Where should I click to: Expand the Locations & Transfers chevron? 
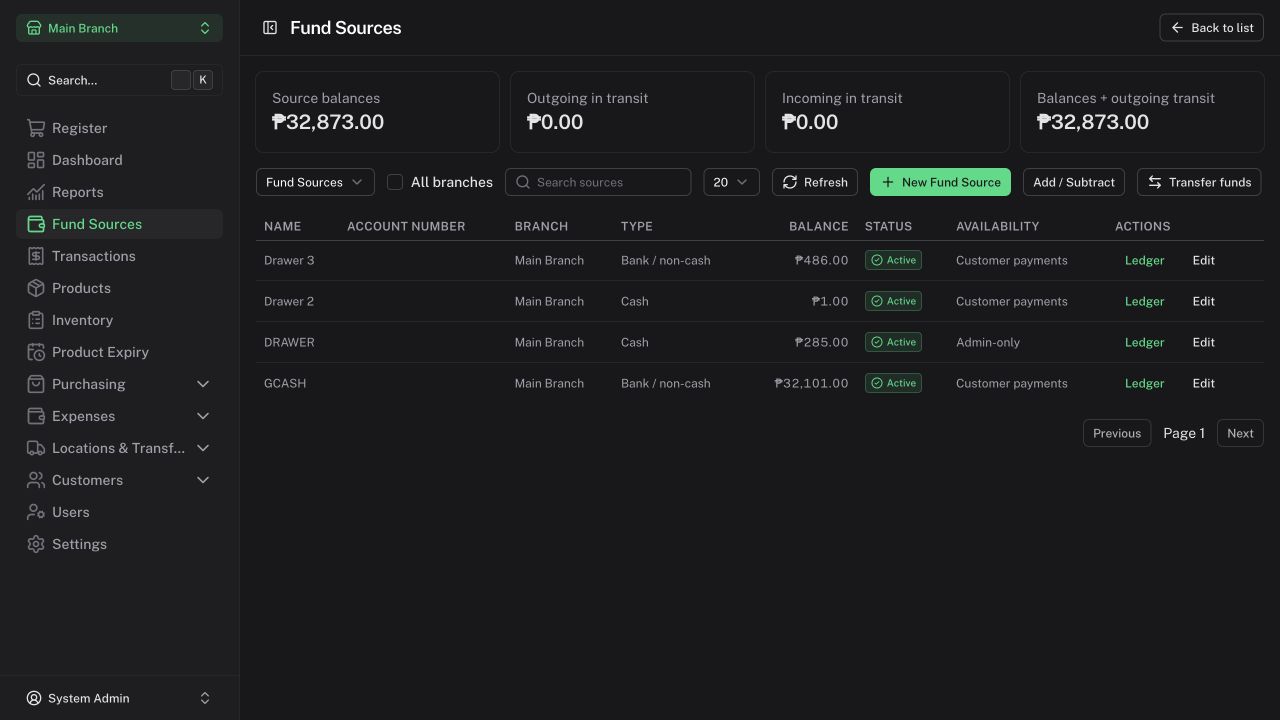203,448
